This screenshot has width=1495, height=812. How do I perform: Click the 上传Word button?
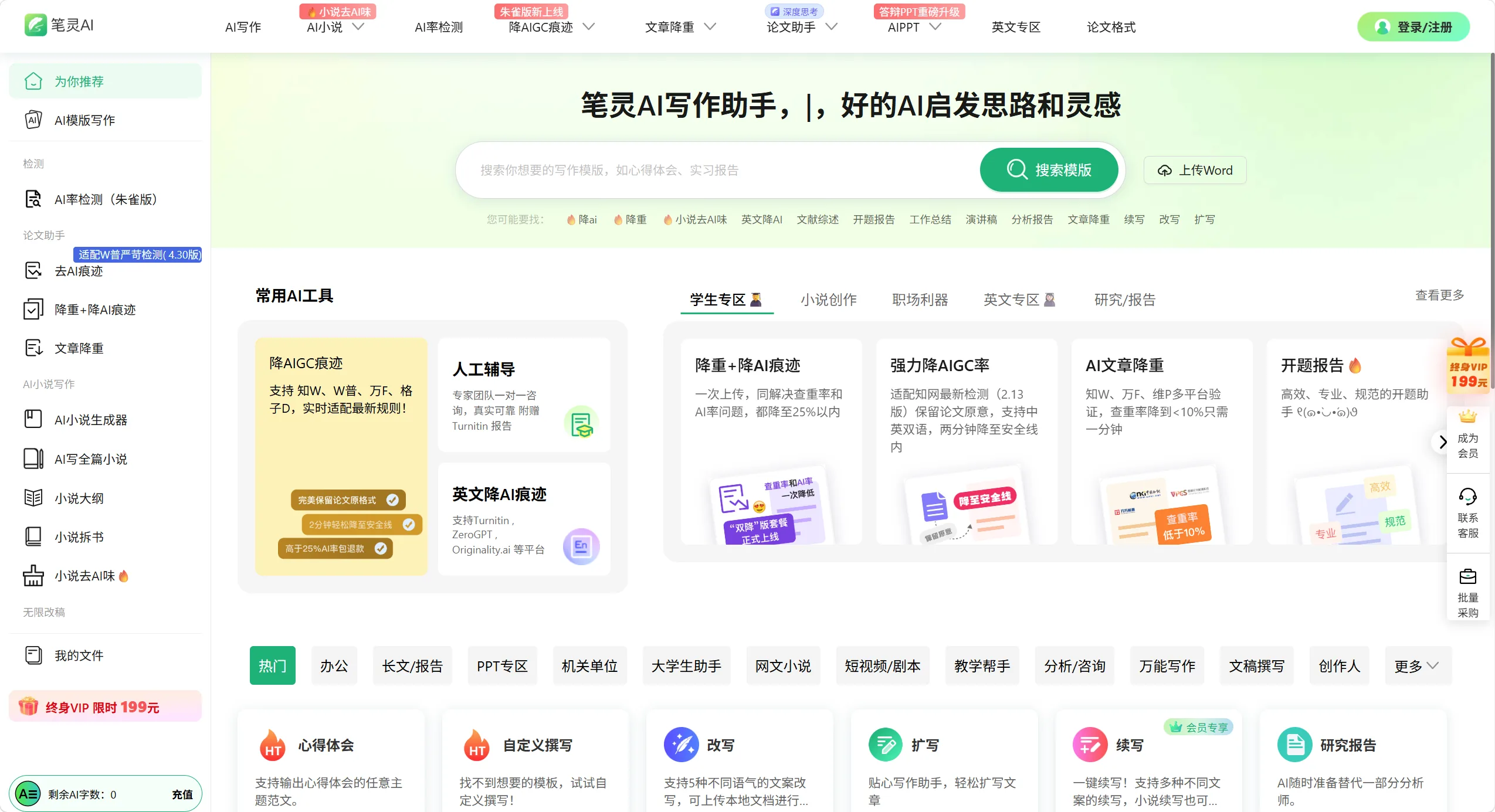click(1195, 170)
